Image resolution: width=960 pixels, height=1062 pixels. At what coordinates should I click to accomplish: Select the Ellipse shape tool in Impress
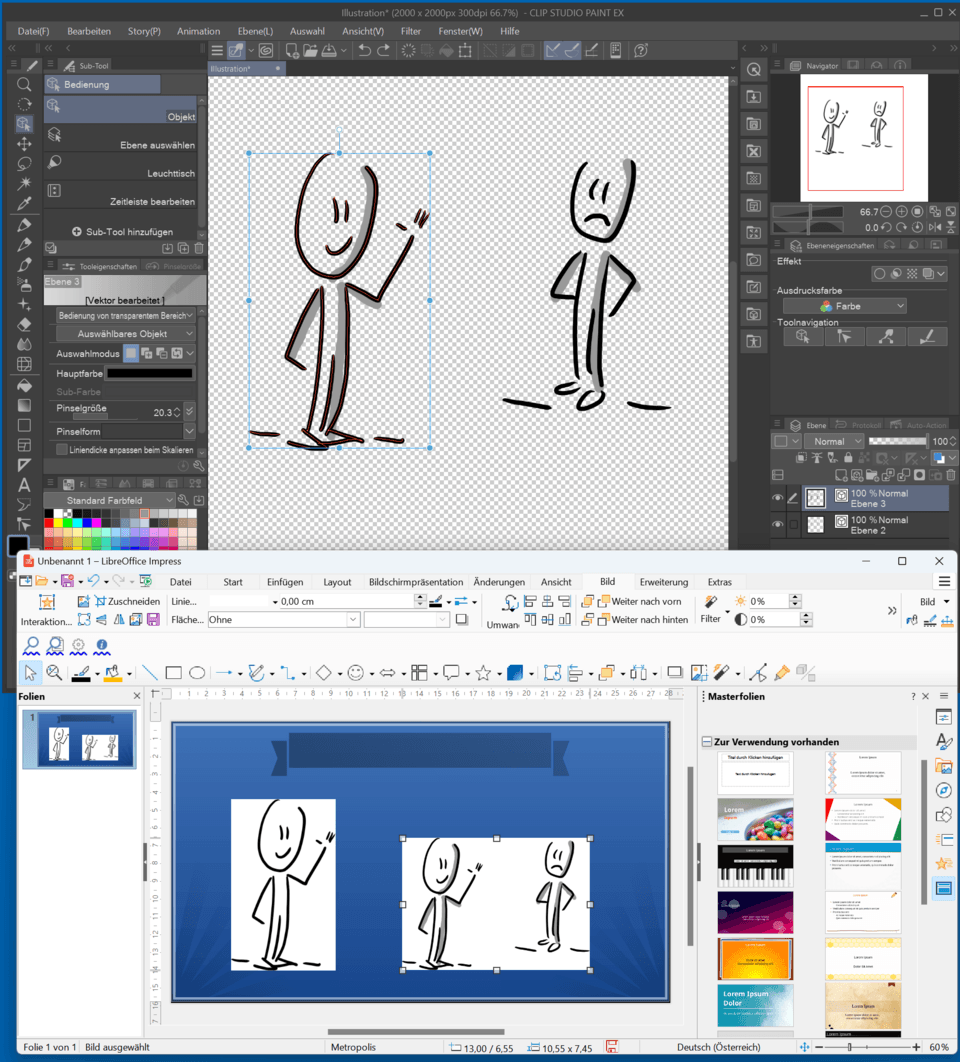click(x=197, y=673)
